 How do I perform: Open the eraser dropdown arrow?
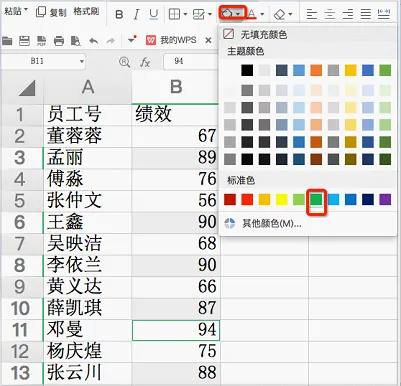290,14
